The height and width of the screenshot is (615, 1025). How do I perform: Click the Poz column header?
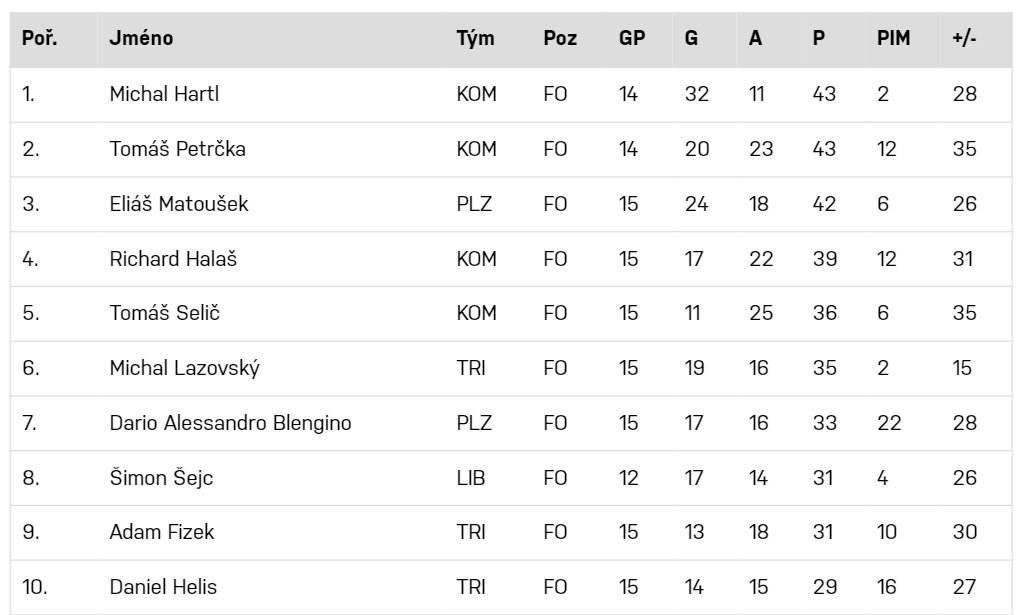560,39
